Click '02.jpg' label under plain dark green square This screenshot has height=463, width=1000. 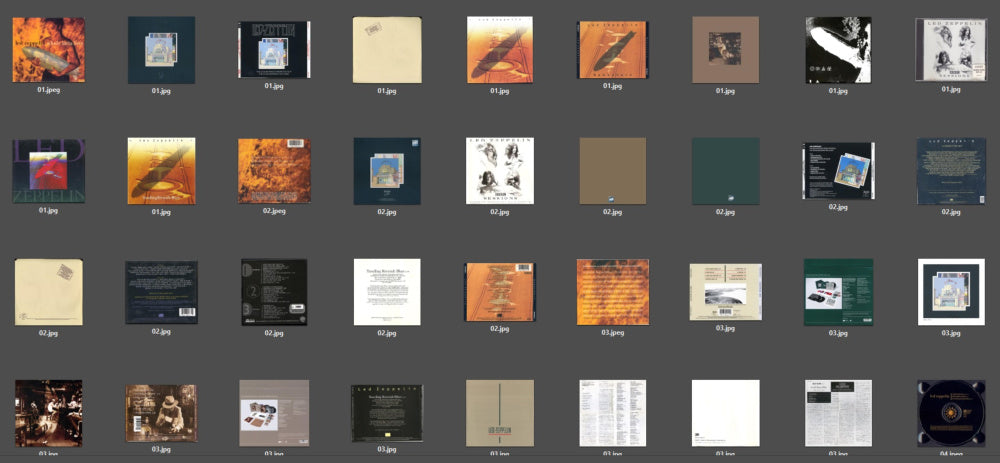726,212
